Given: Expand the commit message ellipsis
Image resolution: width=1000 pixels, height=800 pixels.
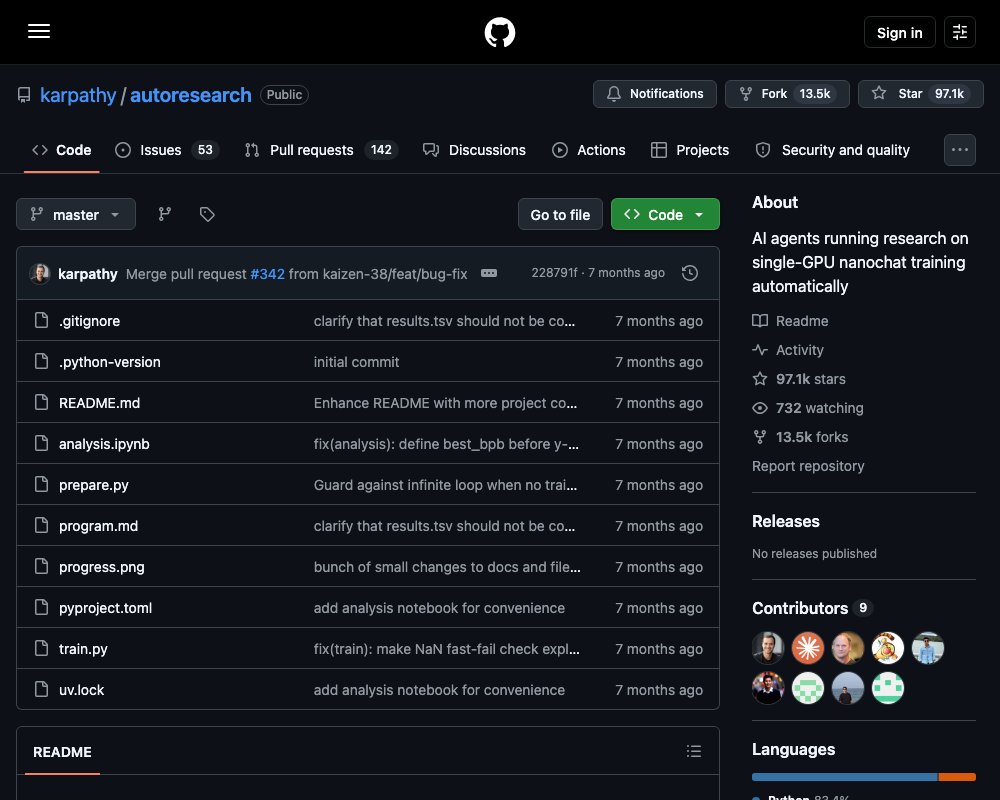Looking at the screenshot, I should coord(489,273).
